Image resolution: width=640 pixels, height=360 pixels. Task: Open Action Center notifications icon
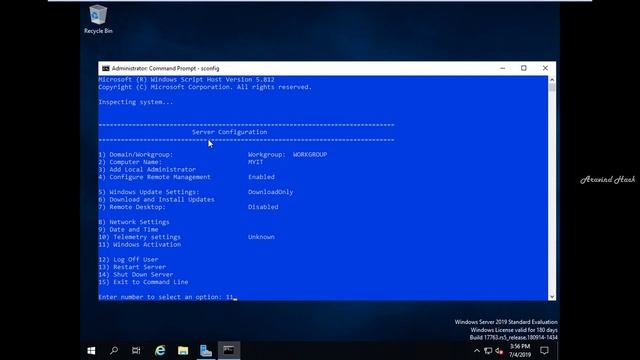(544, 351)
